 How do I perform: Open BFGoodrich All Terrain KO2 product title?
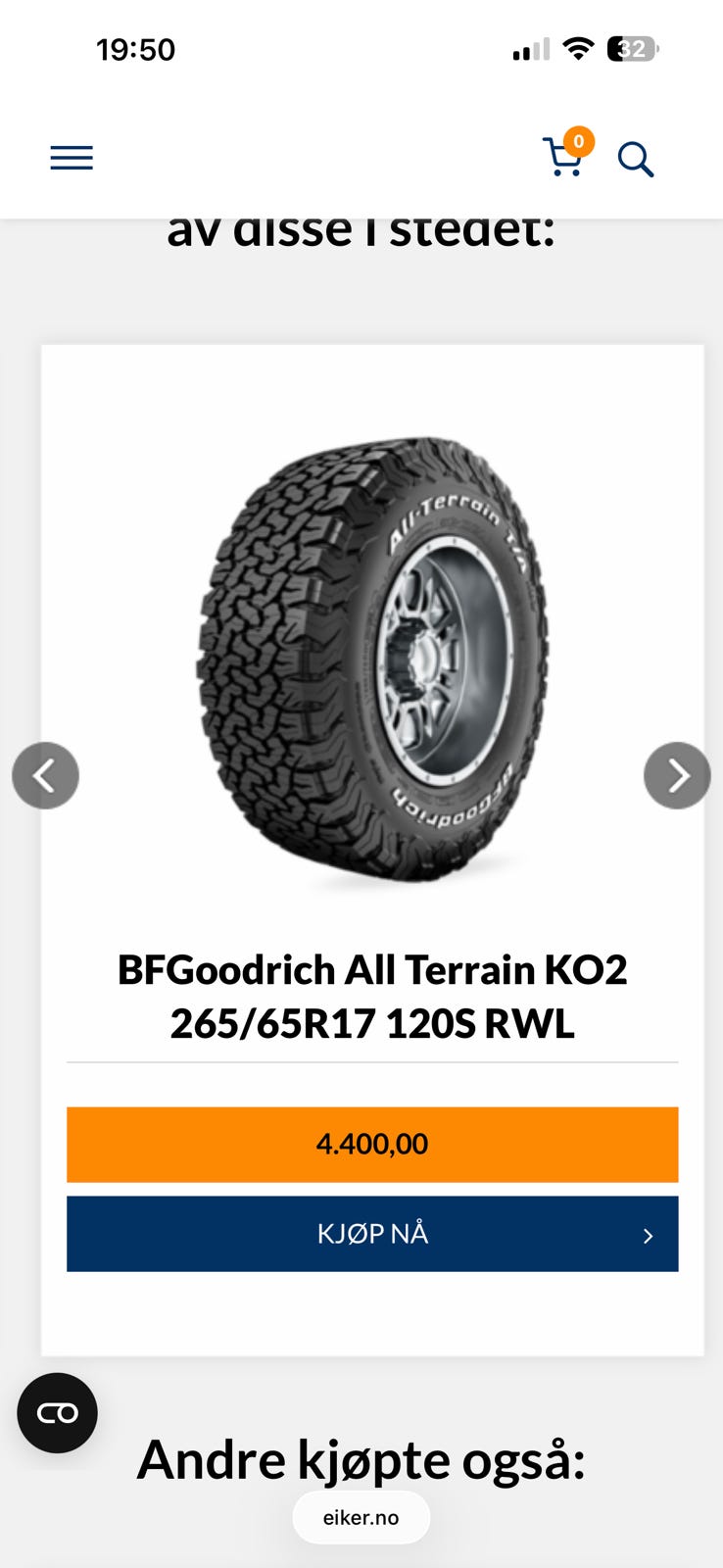click(x=372, y=970)
